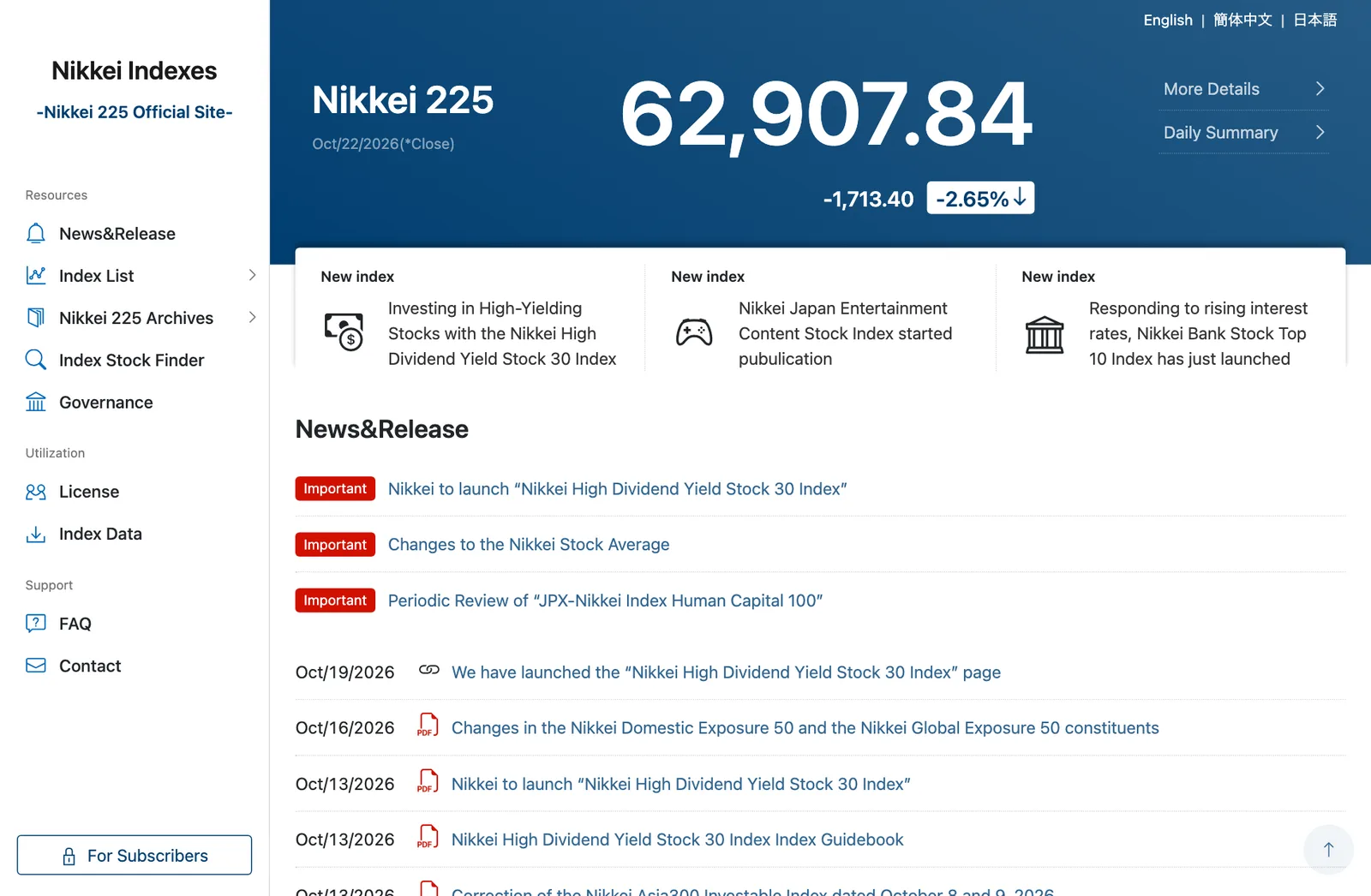Open Daily Summary arrow
1371x896 pixels.
[x=1320, y=132]
